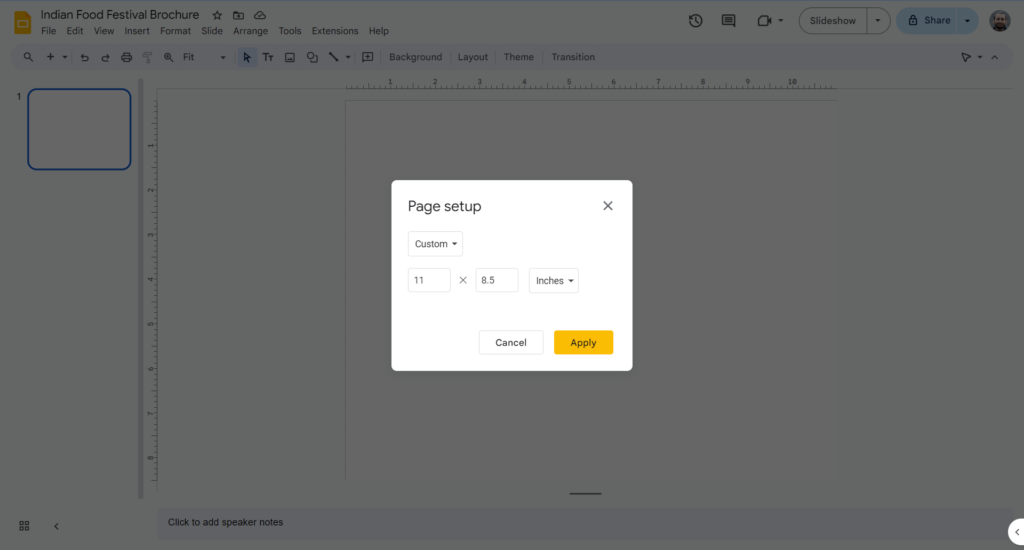
Task: Select slide 1 thumbnail in filmstrip
Action: [x=79, y=129]
